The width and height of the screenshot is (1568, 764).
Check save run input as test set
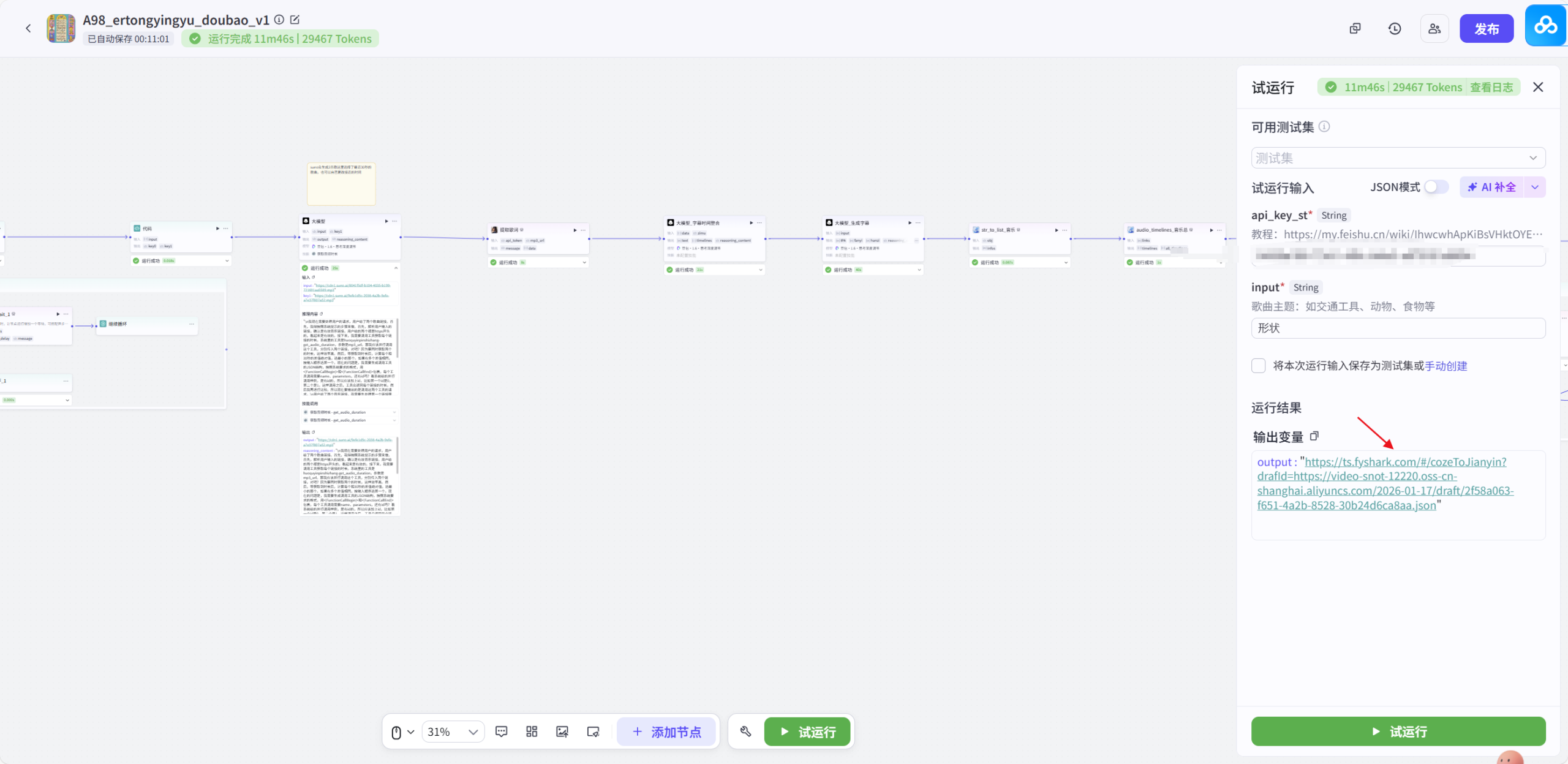coord(1259,366)
